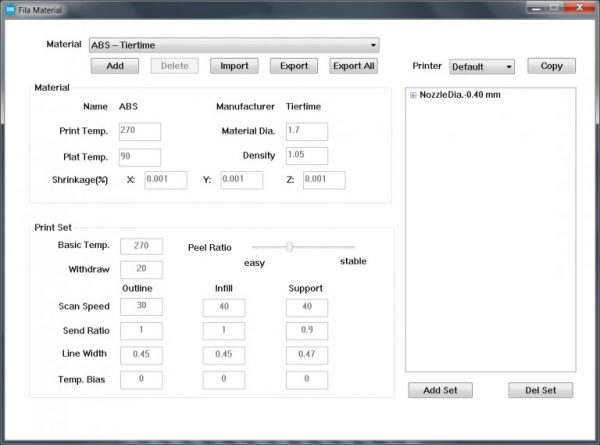Expand the NozzleDia.-0.40 mm tree node
Viewport: 600px width, 445px height.
pos(413,96)
